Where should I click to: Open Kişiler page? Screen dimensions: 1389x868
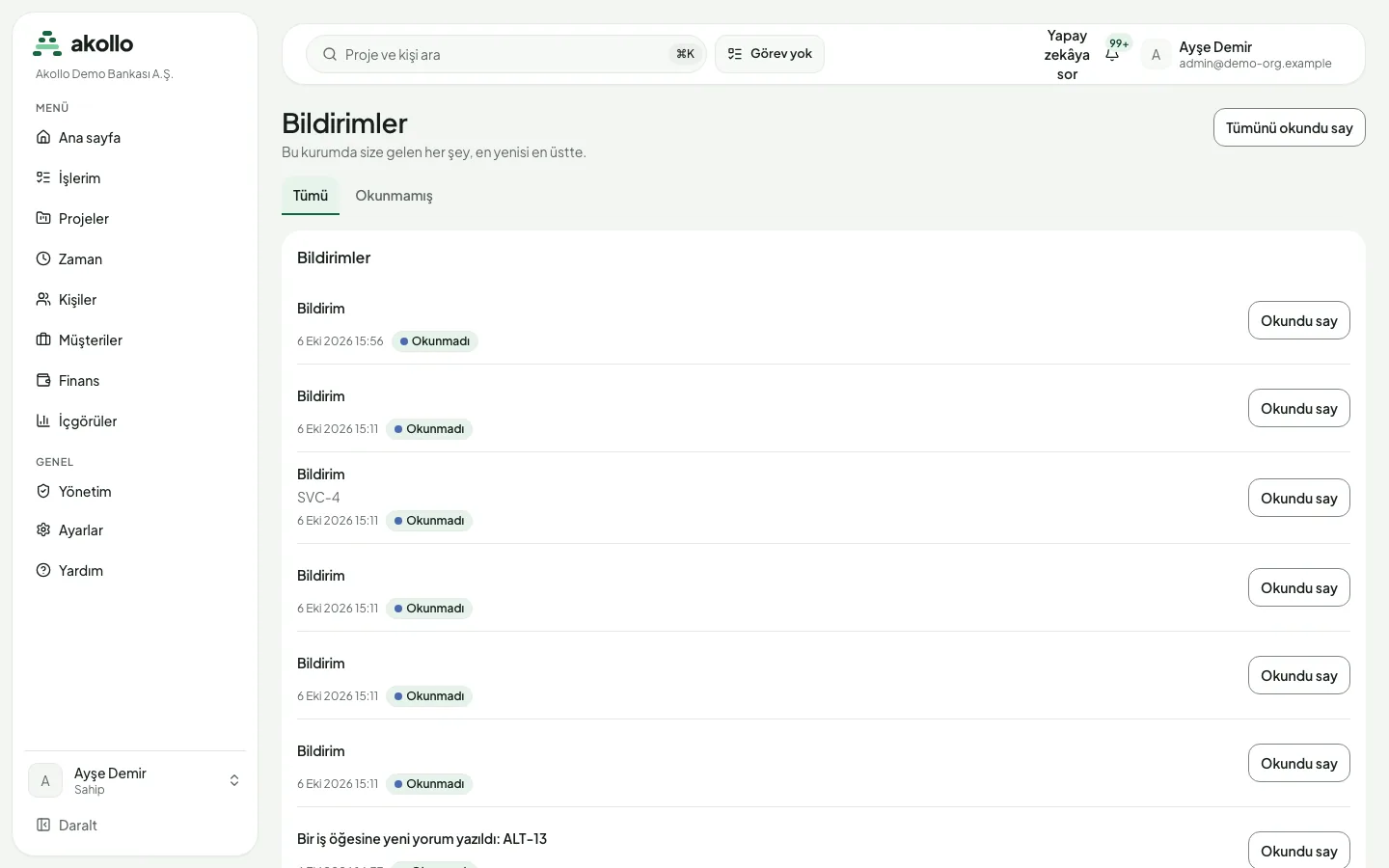(x=135, y=299)
